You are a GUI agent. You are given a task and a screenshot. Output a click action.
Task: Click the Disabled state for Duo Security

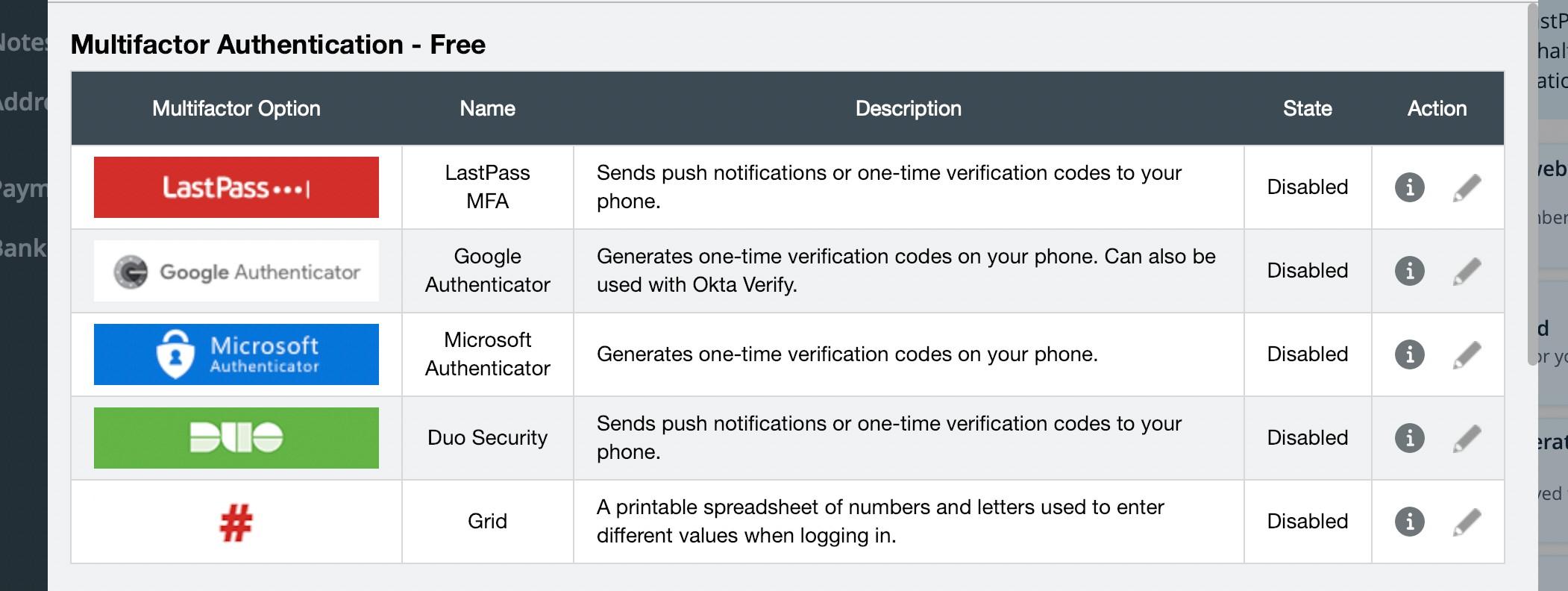pos(1307,438)
